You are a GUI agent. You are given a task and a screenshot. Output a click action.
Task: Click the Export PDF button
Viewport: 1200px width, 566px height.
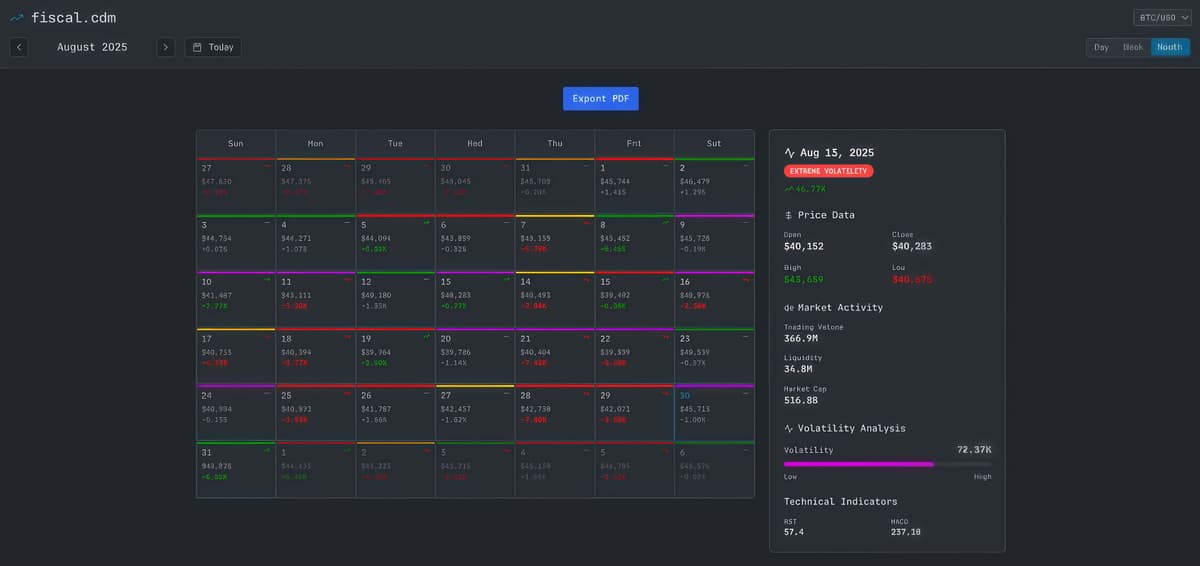(x=600, y=99)
